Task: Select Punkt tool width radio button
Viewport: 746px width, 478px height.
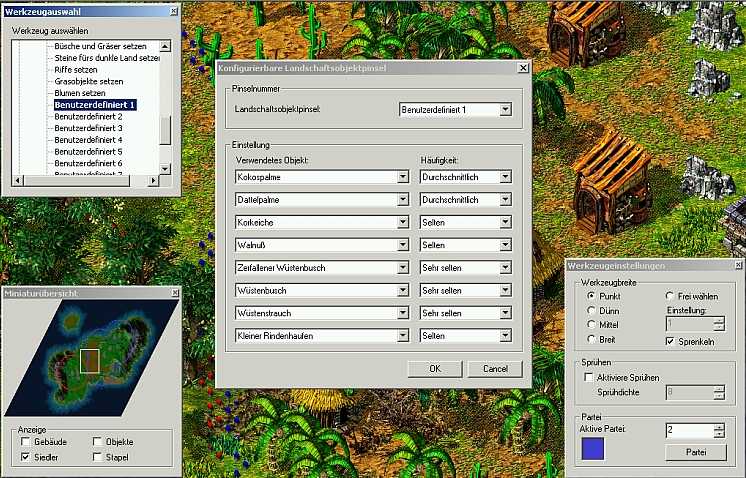Action: point(591,296)
